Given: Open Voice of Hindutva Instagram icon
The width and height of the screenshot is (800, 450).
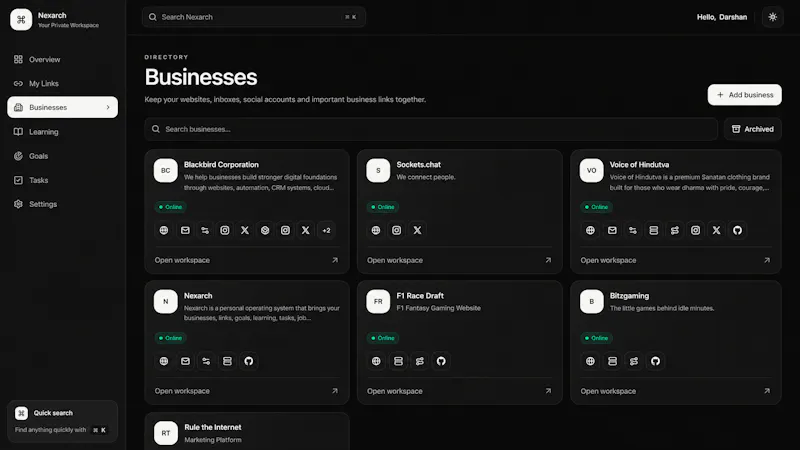Looking at the screenshot, I should 695,230.
